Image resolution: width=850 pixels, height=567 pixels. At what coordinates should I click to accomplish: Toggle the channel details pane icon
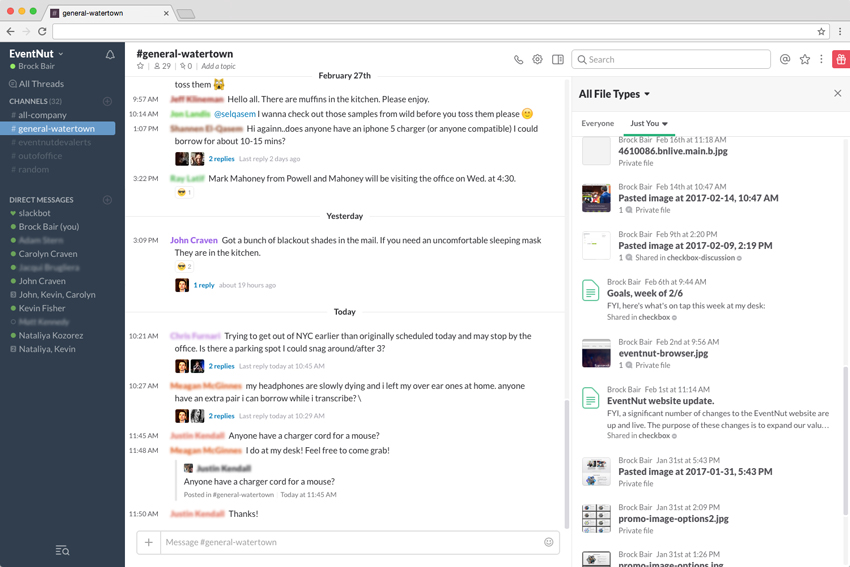point(558,60)
